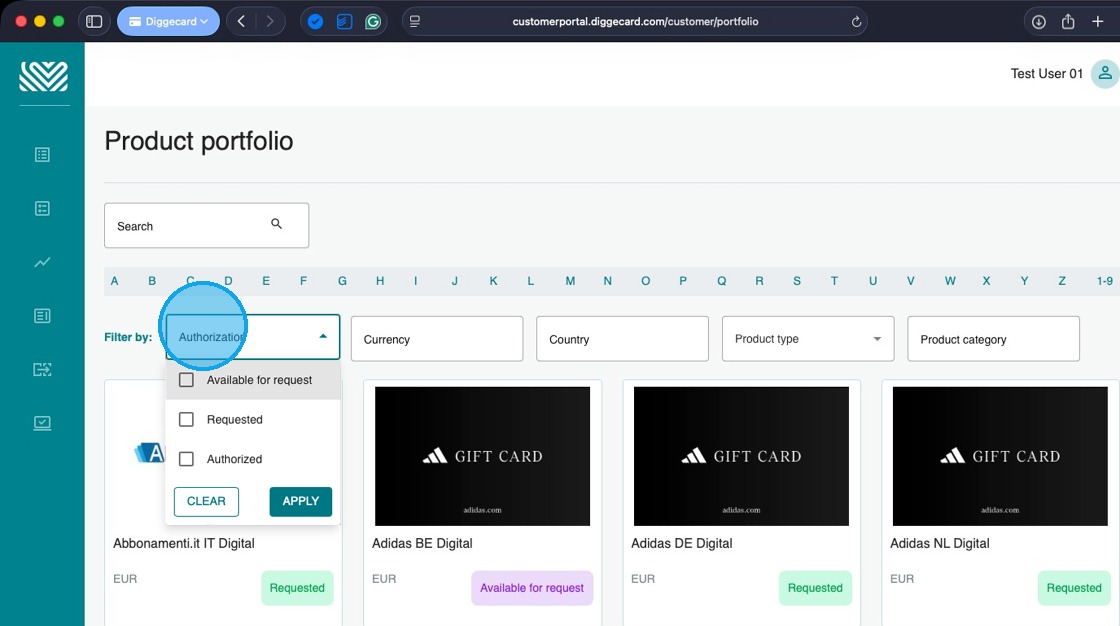This screenshot has width=1120, height=626.
Task: Click the page settings icon in address bar
Action: 415,21
